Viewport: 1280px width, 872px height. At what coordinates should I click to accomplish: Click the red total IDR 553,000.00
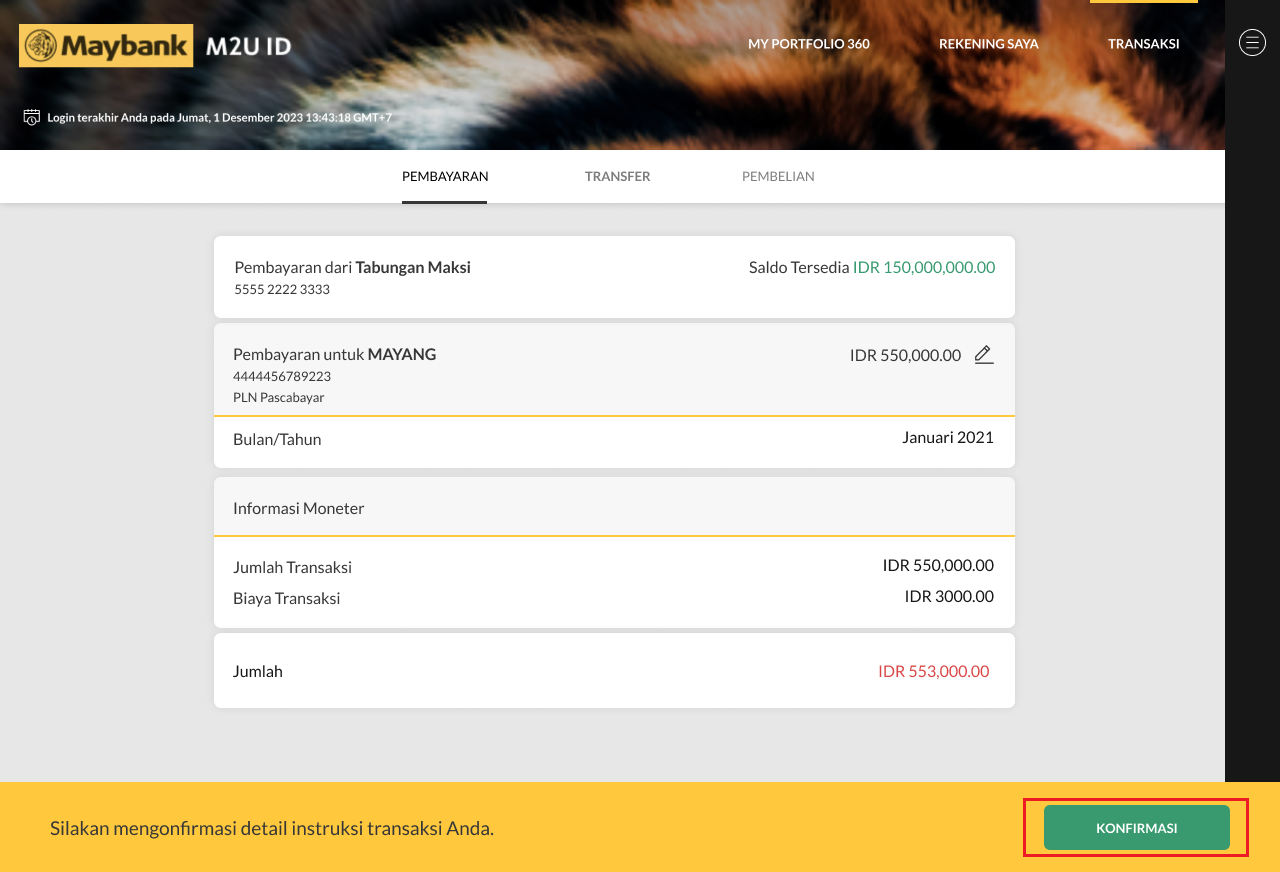[933, 671]
